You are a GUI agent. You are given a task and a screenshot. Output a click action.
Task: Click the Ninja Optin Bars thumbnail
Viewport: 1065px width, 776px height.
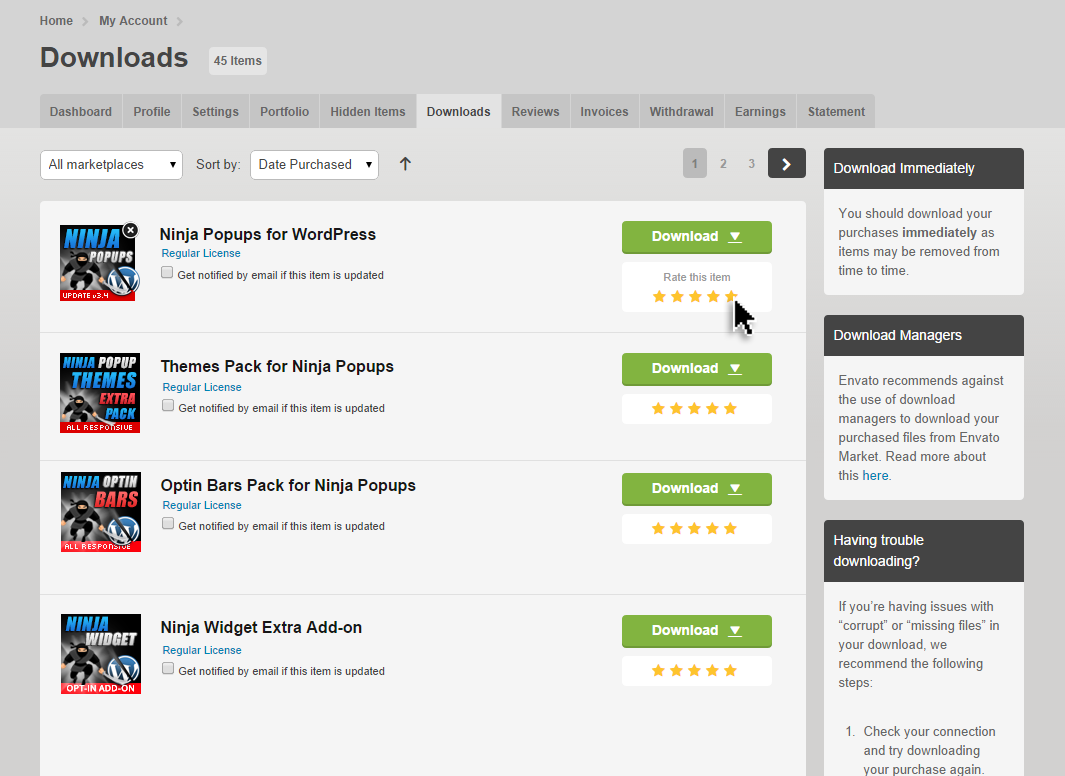(100, 512)
